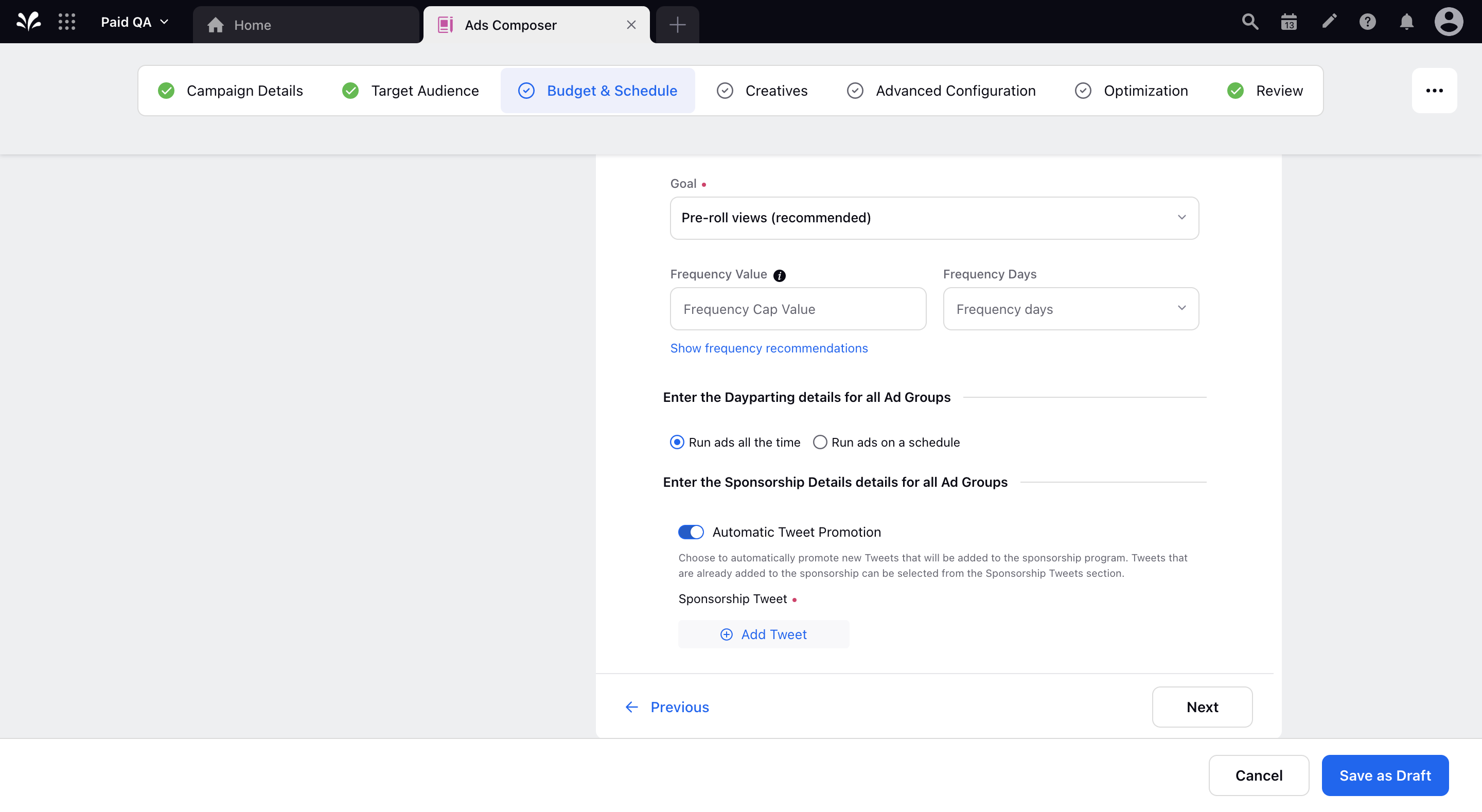Focus the Frequency Cap Value field
Screen dimensions: 1482x812
click(798, 308)
